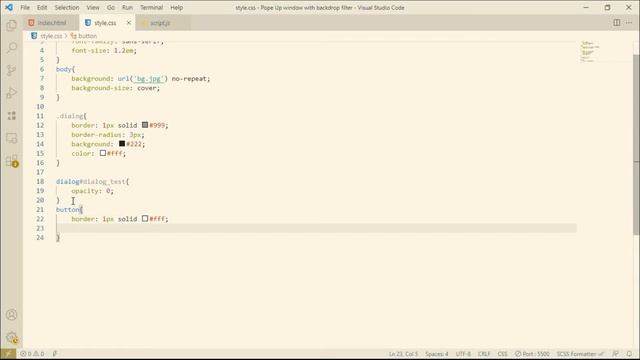Open the Manage gear icon
The width and height of the screenshot is (640, 360).
pos(11,338)
